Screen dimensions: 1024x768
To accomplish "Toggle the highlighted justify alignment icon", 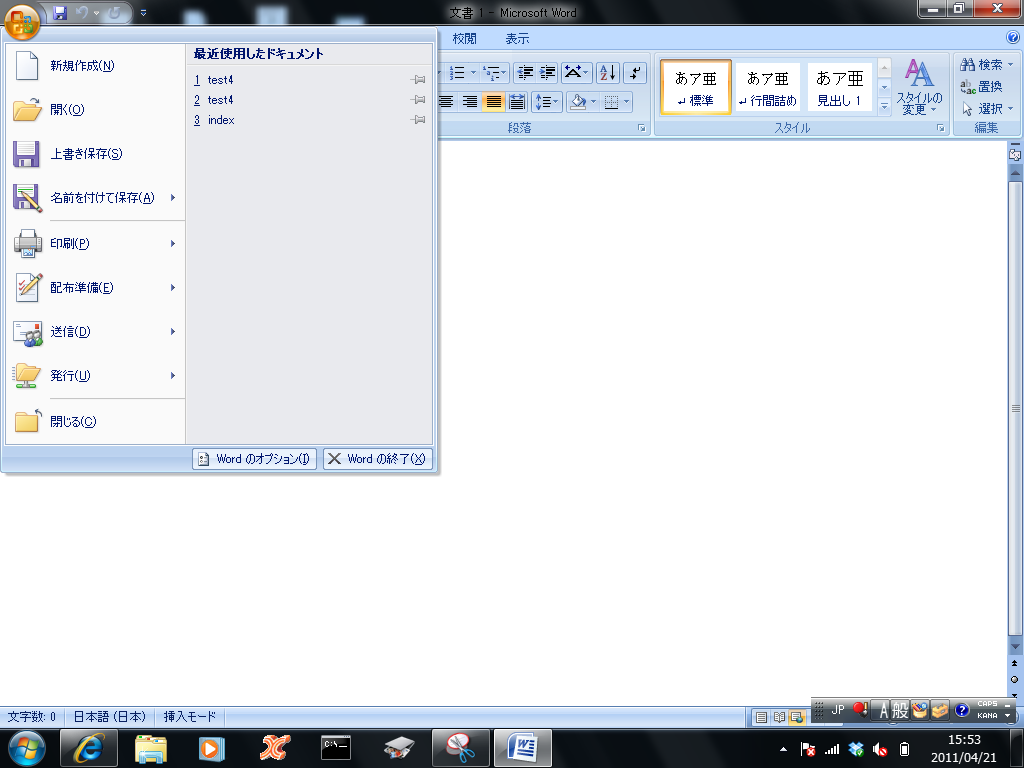I will pos(494,101).
